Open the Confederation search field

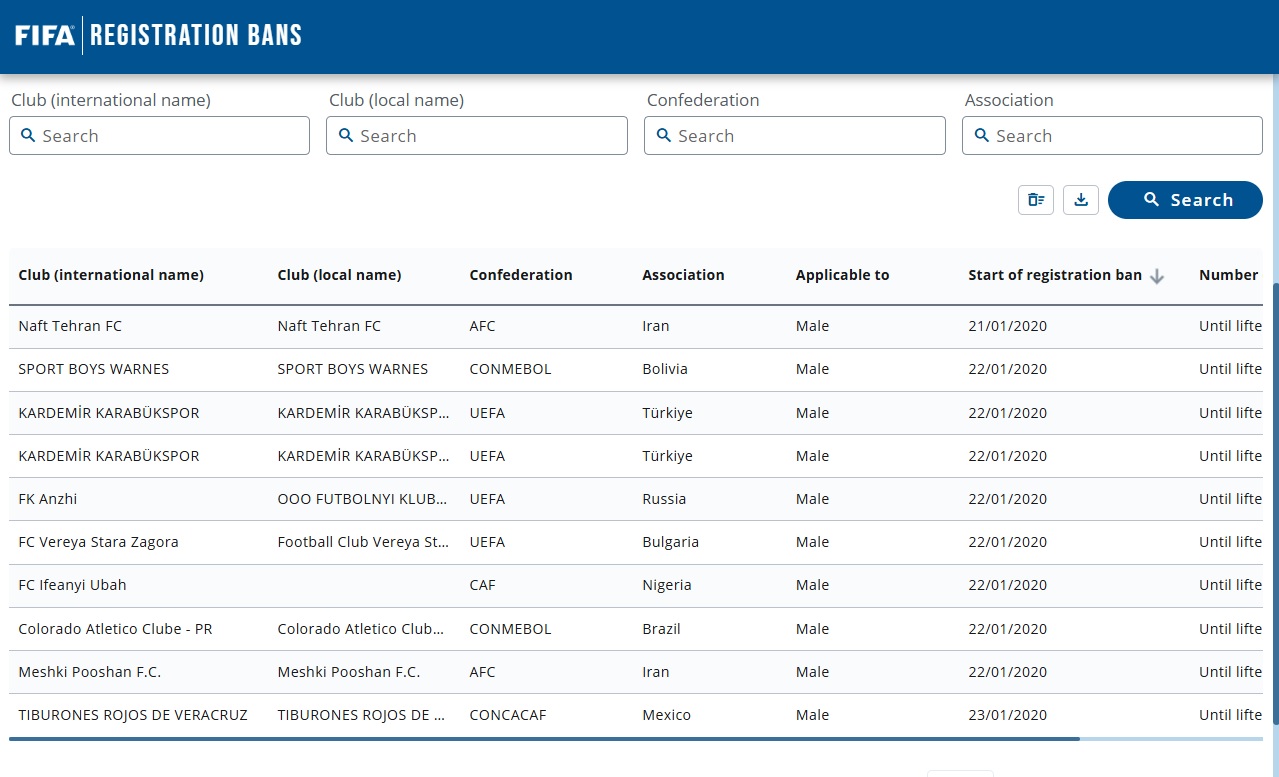(795, 136)
